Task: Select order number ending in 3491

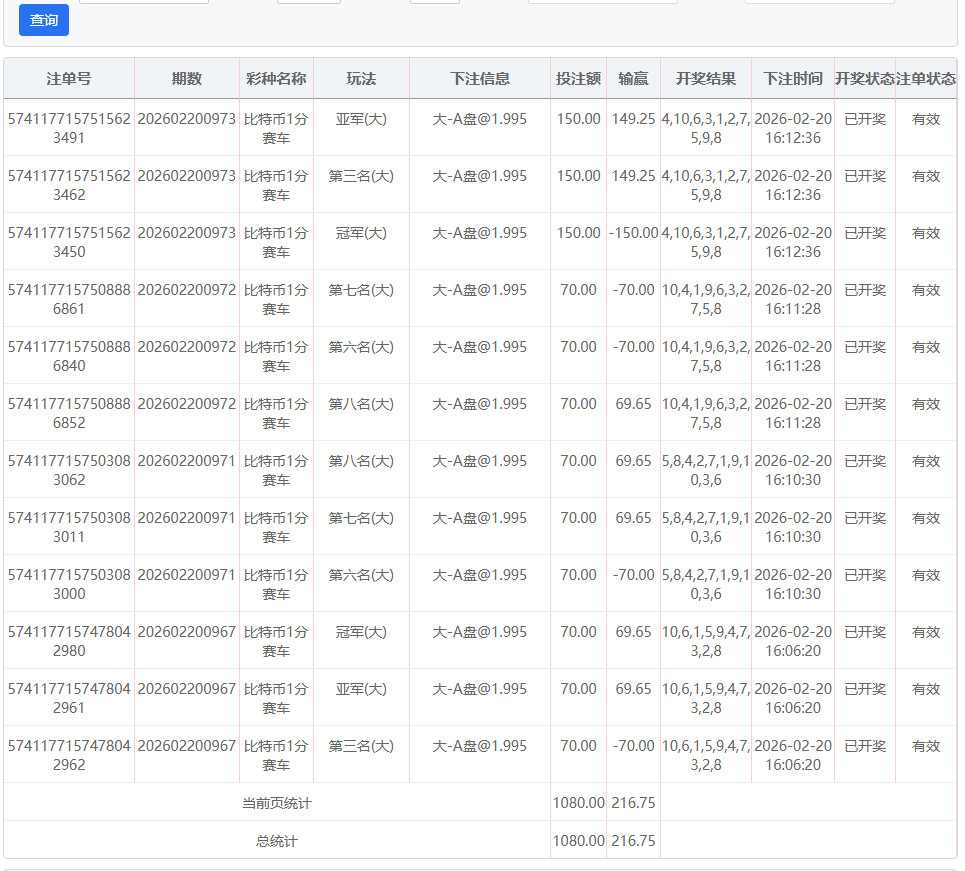Action: click(69, 128)
